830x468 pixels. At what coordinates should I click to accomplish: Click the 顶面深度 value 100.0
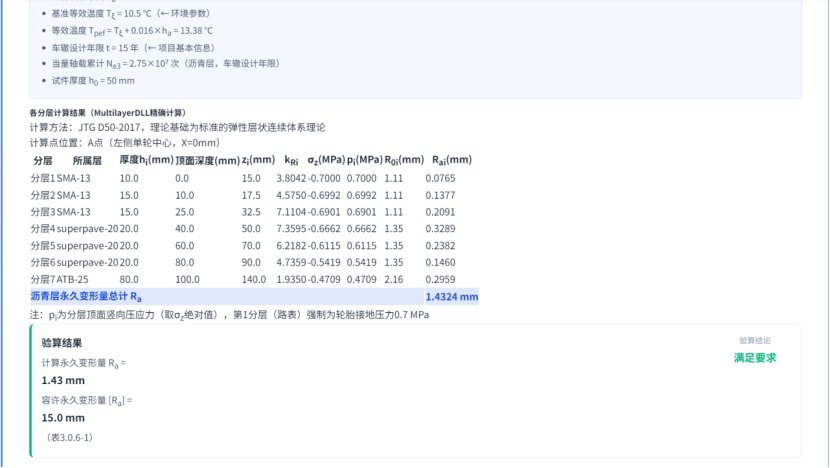click(x=187, y=280)
